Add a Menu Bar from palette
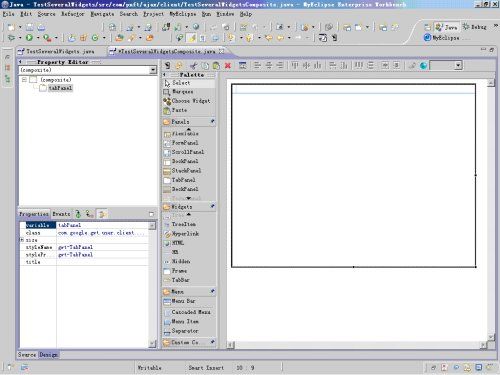 click(x=183, y=301)
